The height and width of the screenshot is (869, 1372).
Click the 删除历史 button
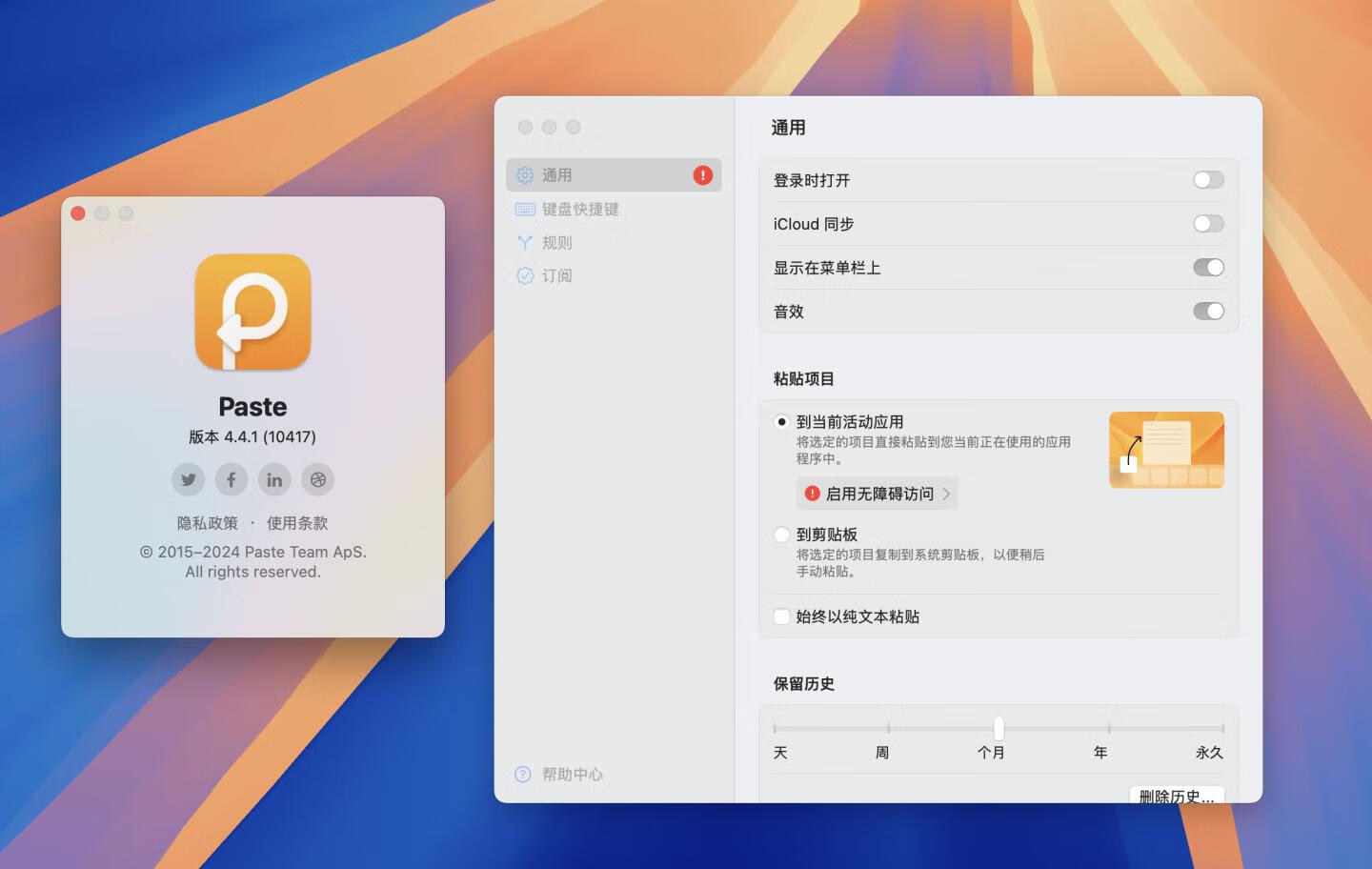coord(1176,797)
